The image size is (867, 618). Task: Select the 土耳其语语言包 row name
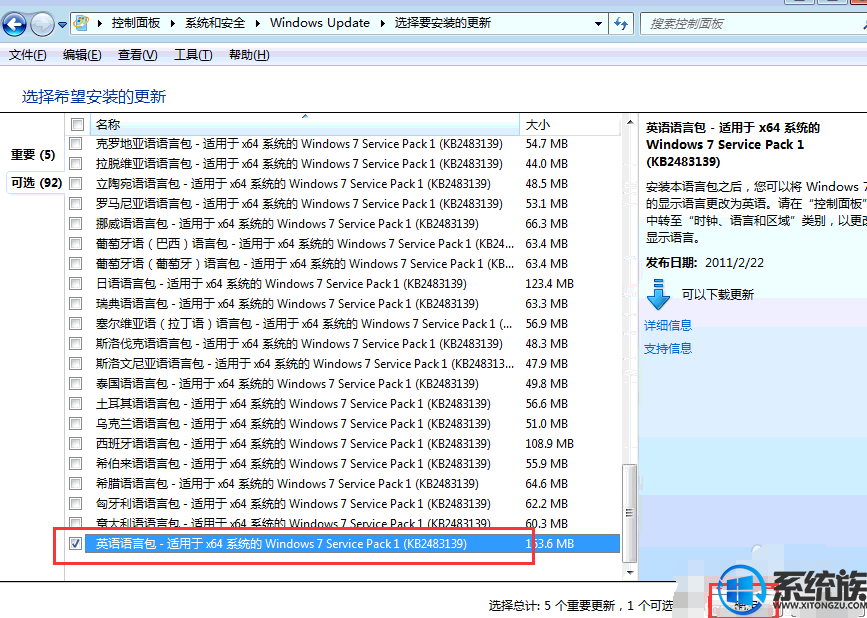click(293, 404)
